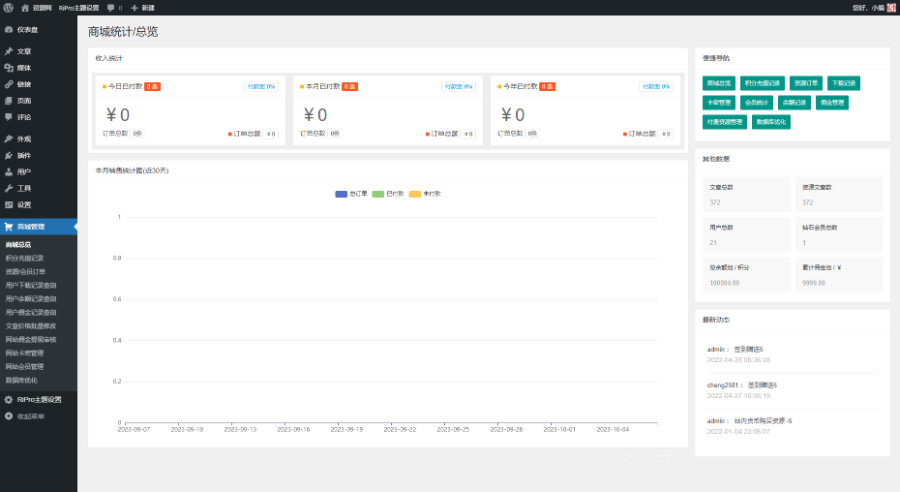Open the 媒体 media library in sidebar
The width and height of the screenshot is (900, 492).
click(24, 67)
